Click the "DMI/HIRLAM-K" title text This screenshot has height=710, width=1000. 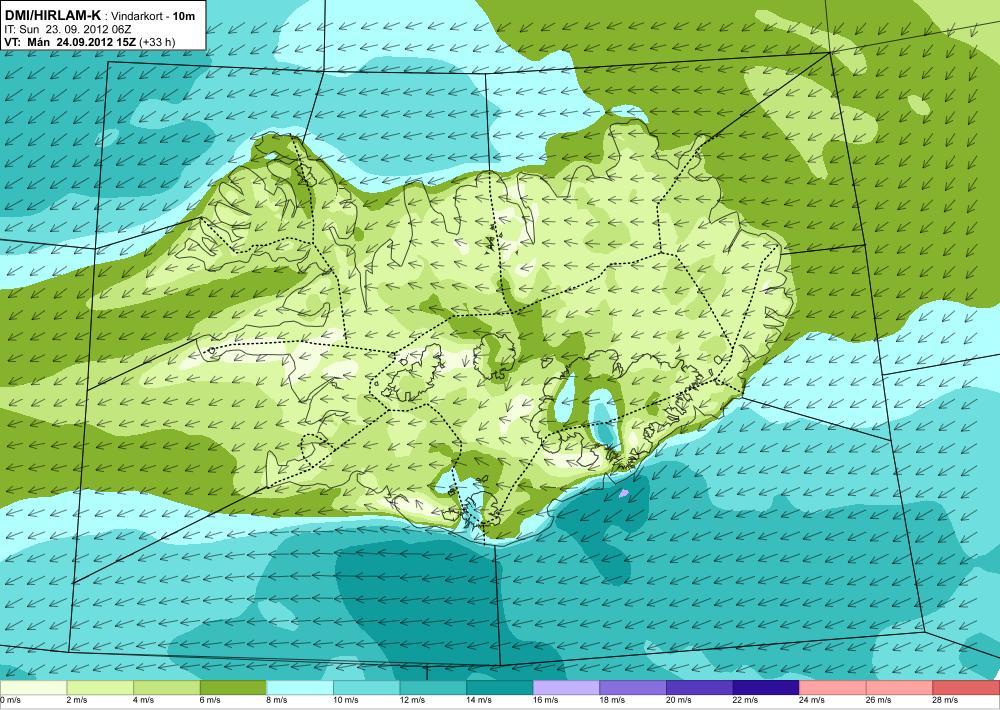point(52,15)
